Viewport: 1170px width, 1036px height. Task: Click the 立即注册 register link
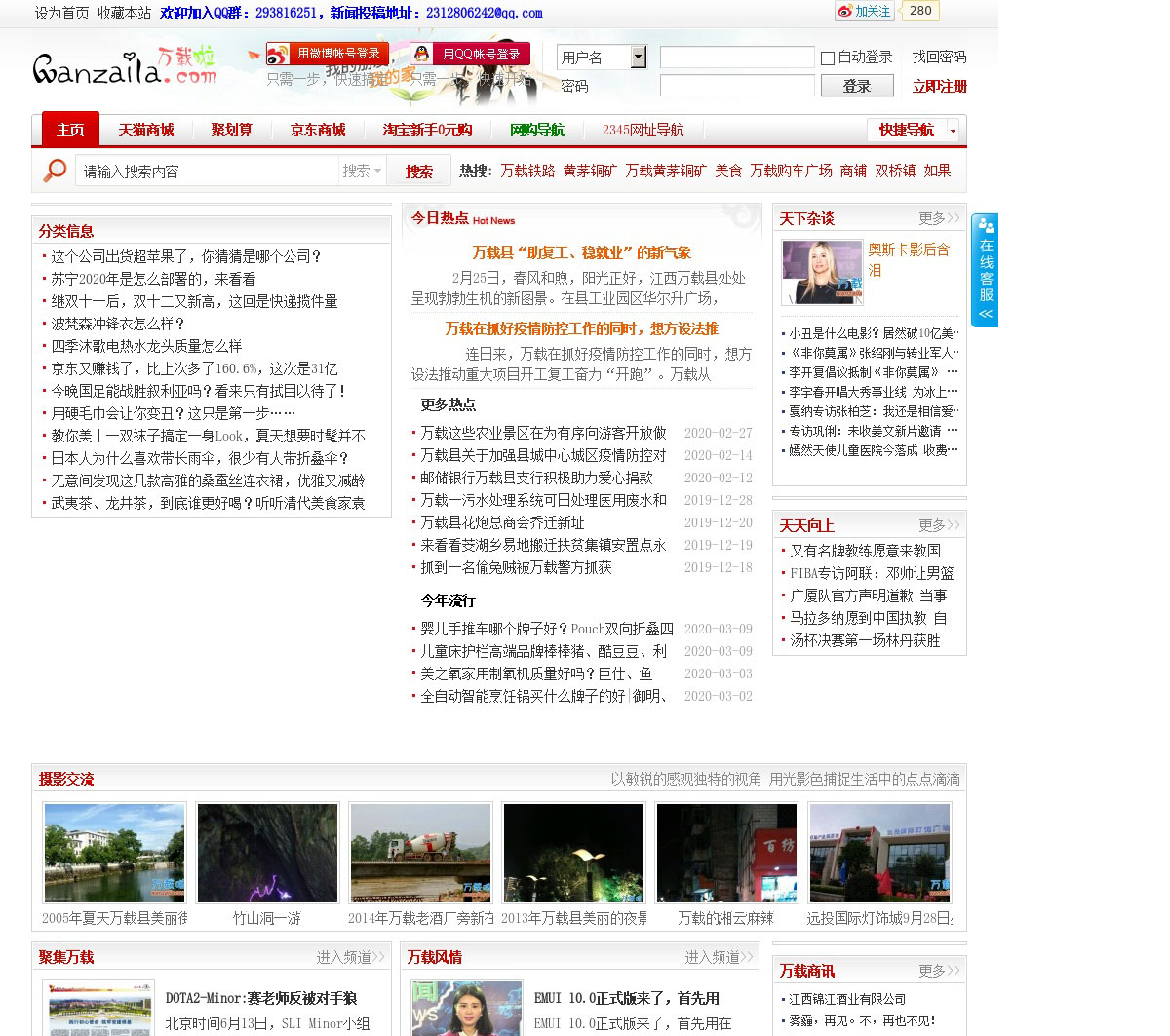(x=939, y=86)
